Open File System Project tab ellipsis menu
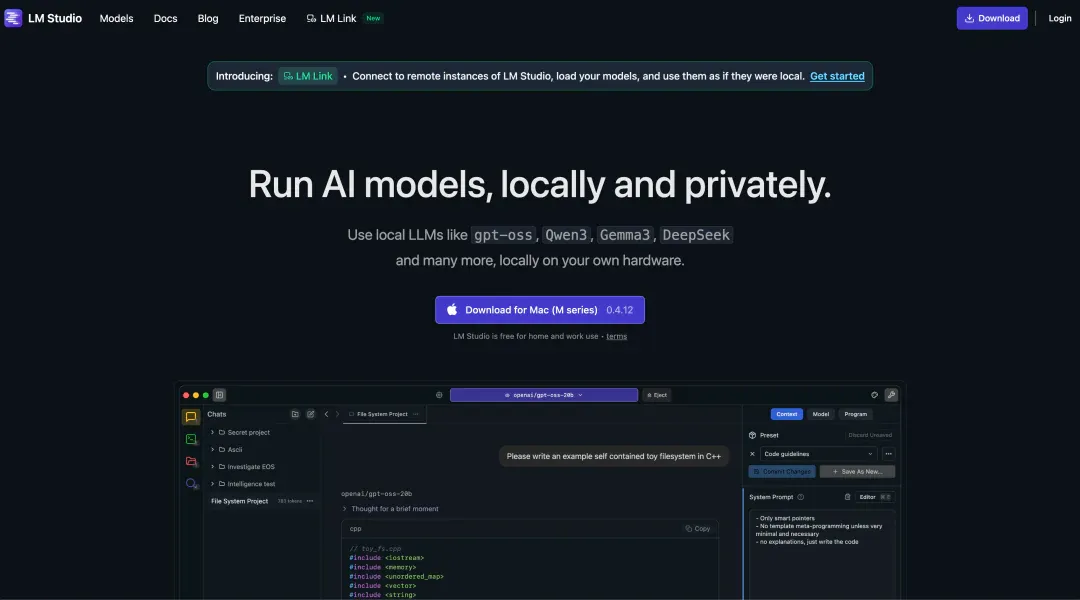 point(415,414)
